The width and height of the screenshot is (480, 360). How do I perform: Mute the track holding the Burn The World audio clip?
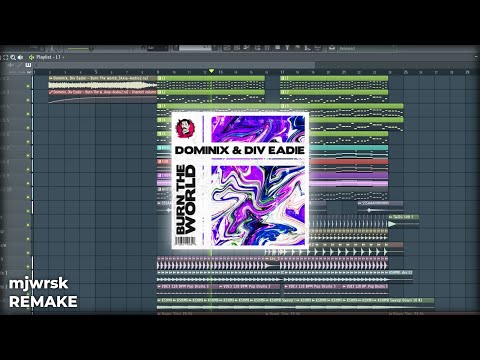pos(28,86)
